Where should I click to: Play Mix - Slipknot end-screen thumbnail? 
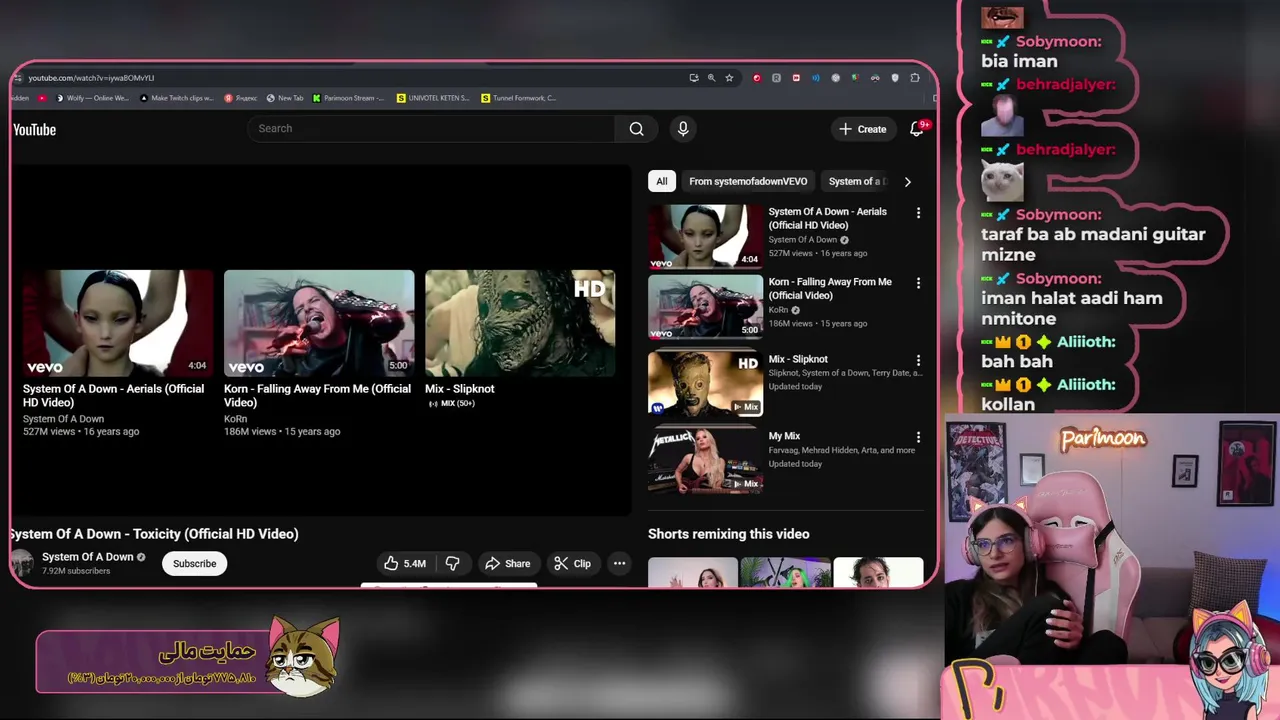520,323
